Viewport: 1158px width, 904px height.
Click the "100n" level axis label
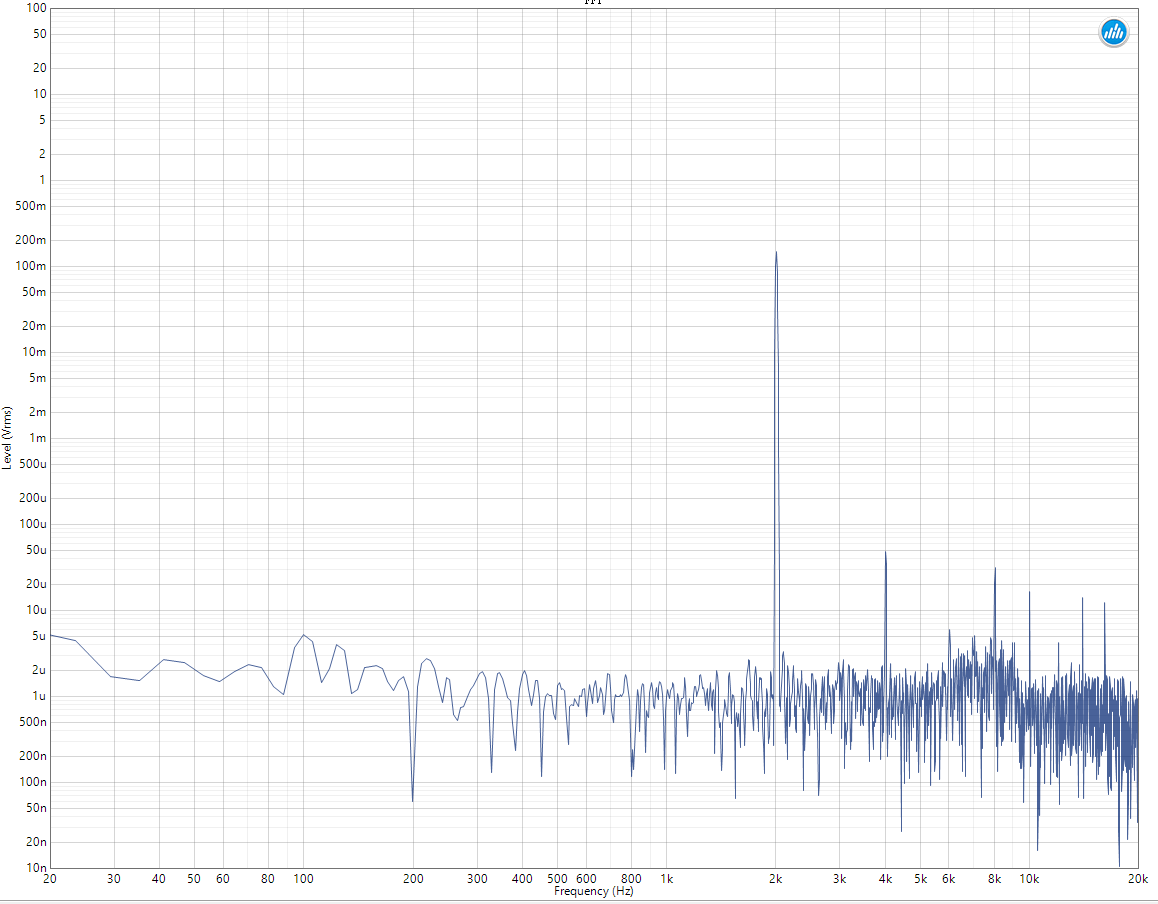pyautogui.click(x=32, y=781)
